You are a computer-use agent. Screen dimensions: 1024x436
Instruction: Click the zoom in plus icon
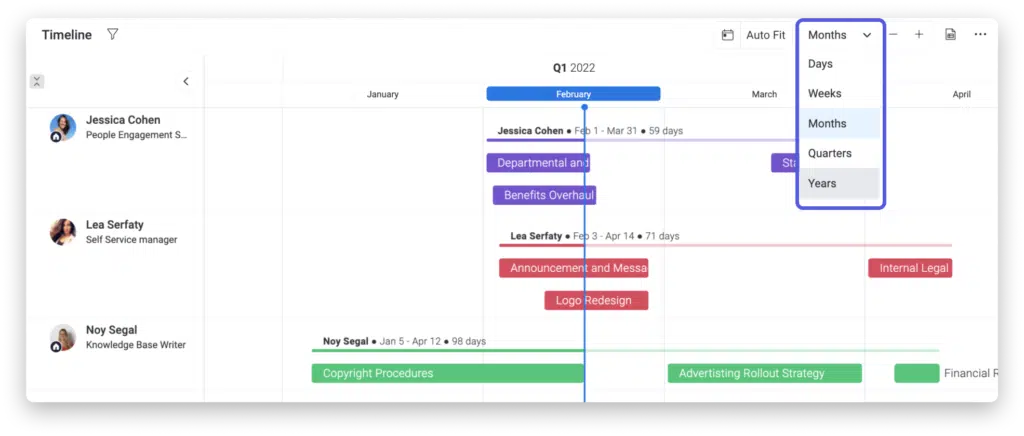point(919,35)
